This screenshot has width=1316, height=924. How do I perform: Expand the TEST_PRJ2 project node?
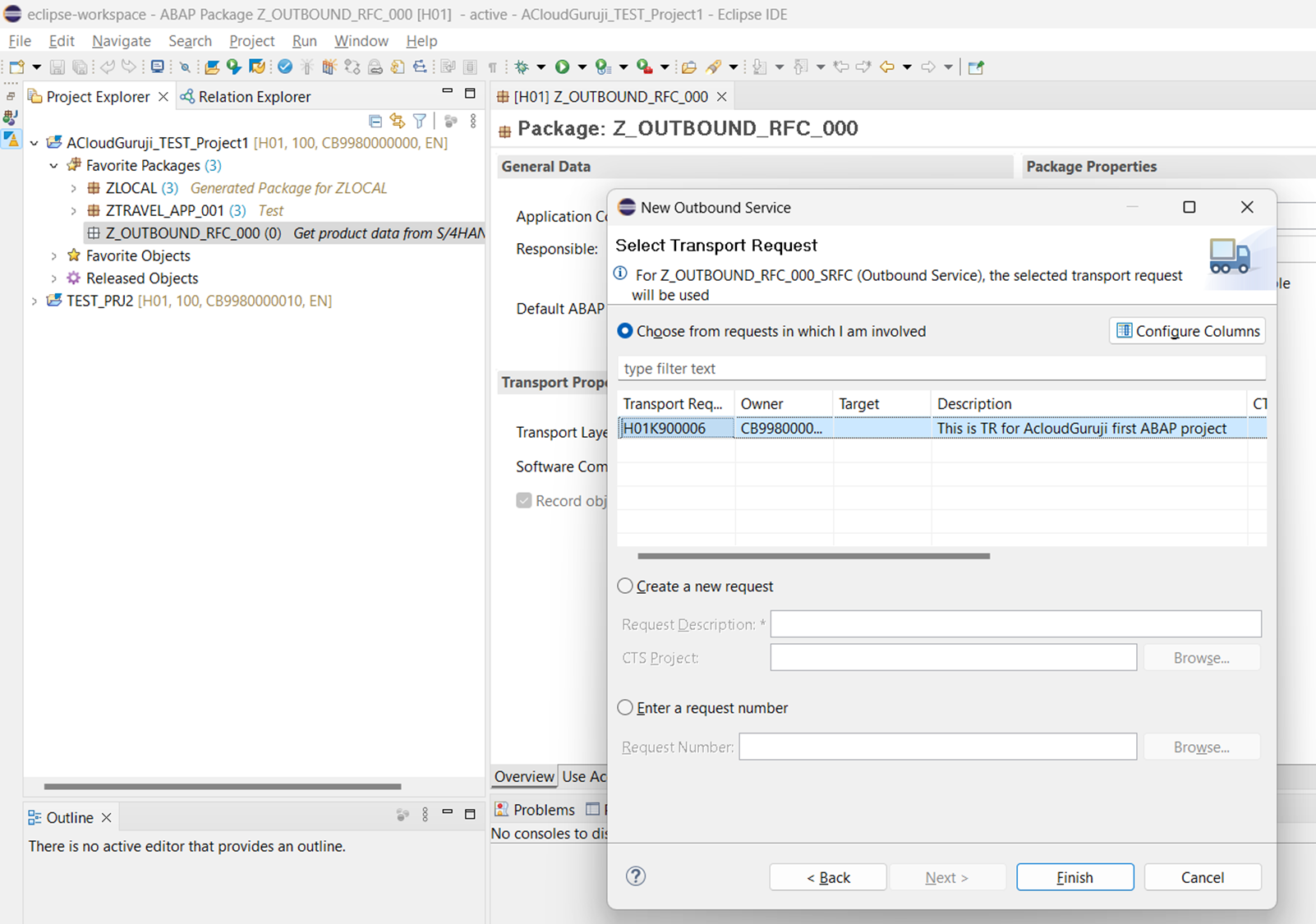(34, 301)
